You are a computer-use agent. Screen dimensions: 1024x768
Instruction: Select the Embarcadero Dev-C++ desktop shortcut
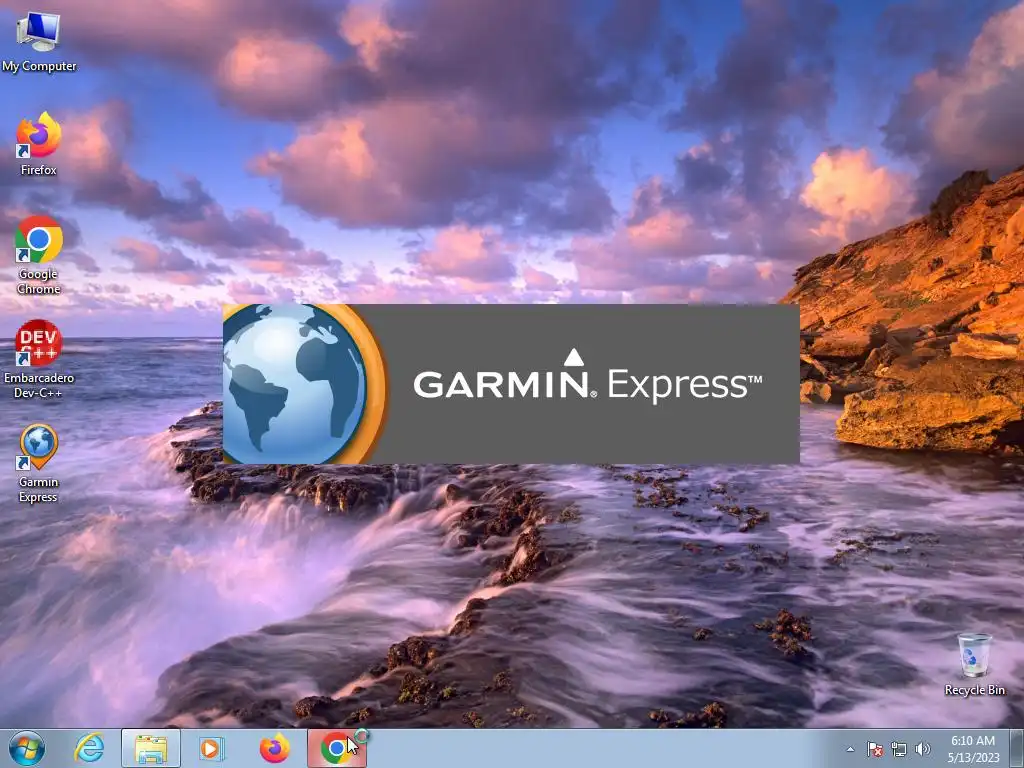(x=39, y=359)
